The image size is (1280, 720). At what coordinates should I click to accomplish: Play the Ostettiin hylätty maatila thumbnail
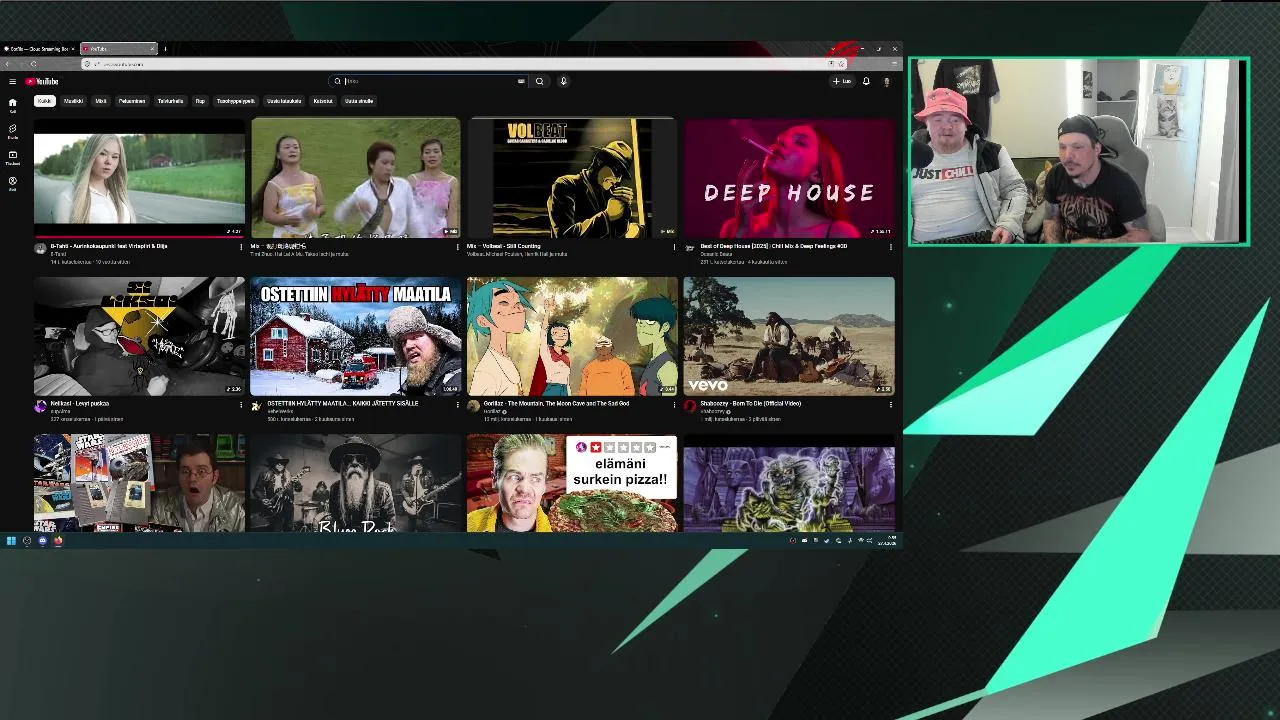356,336
